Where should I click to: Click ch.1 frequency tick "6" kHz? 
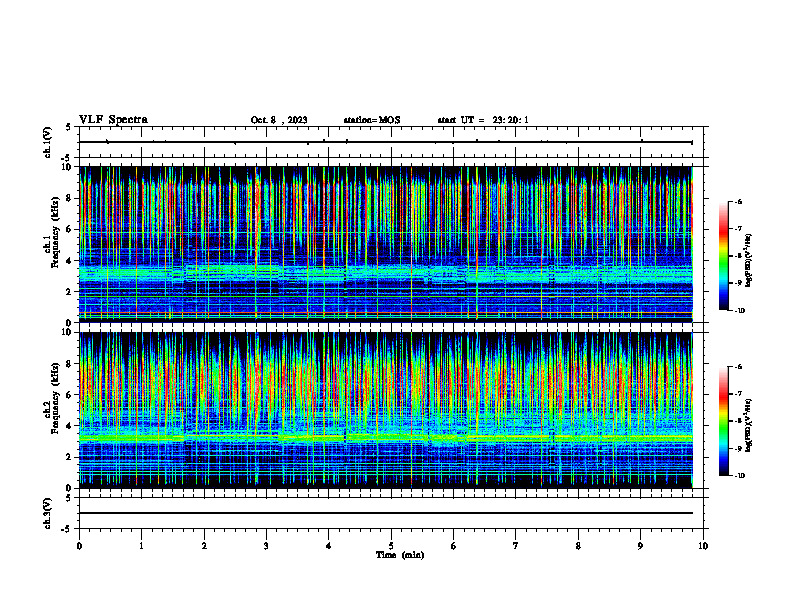(69, 229)
